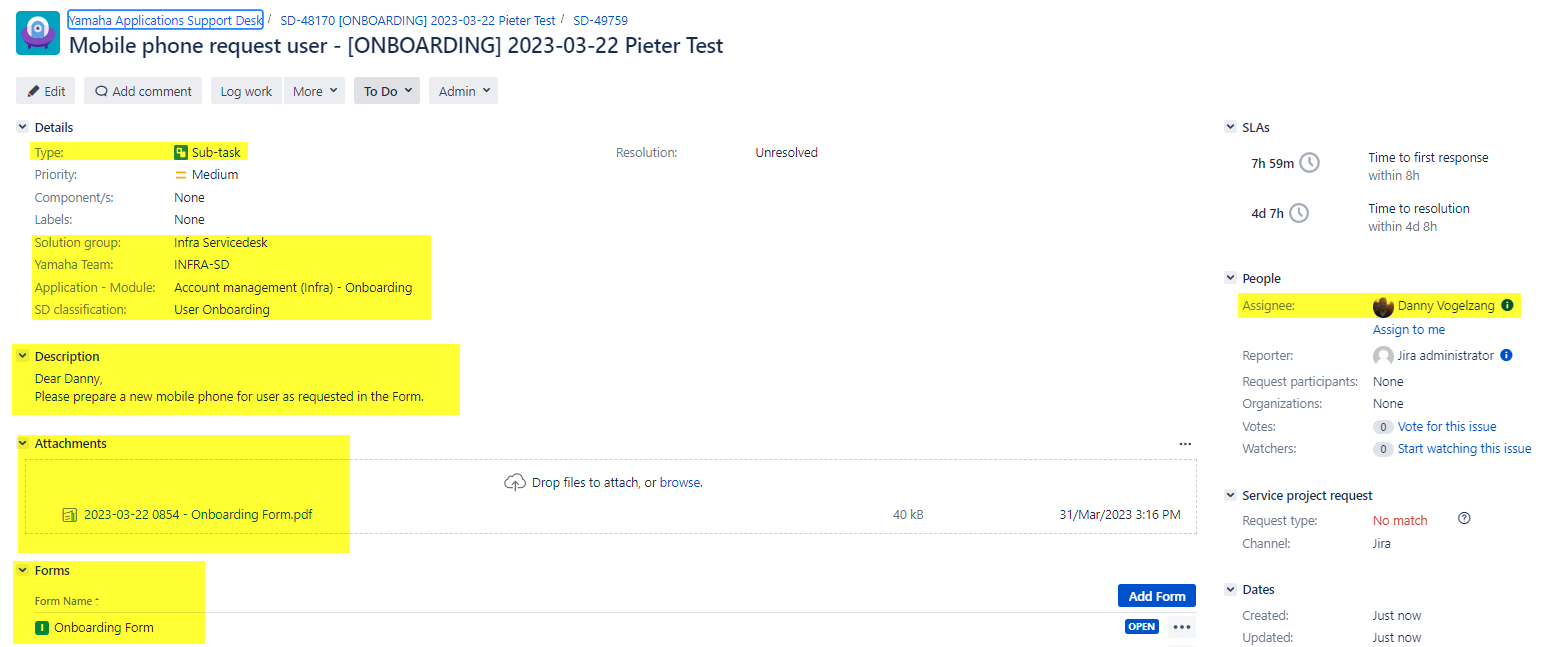Click the Medium priority text
The image size is (1557, 647).
click(x=215, y=175)
